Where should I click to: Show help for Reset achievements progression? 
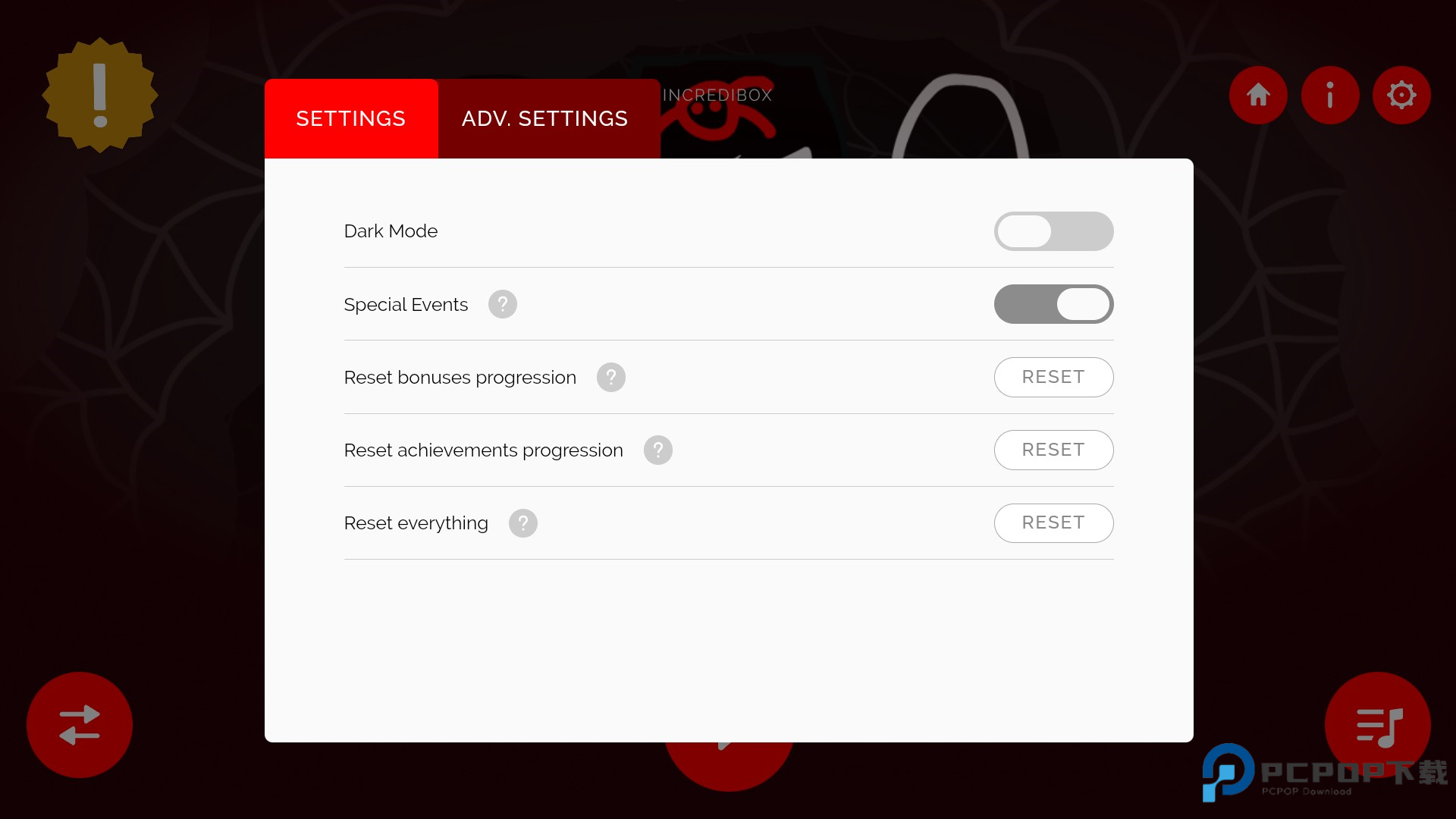pyautogui.click(x=657, y=450)
